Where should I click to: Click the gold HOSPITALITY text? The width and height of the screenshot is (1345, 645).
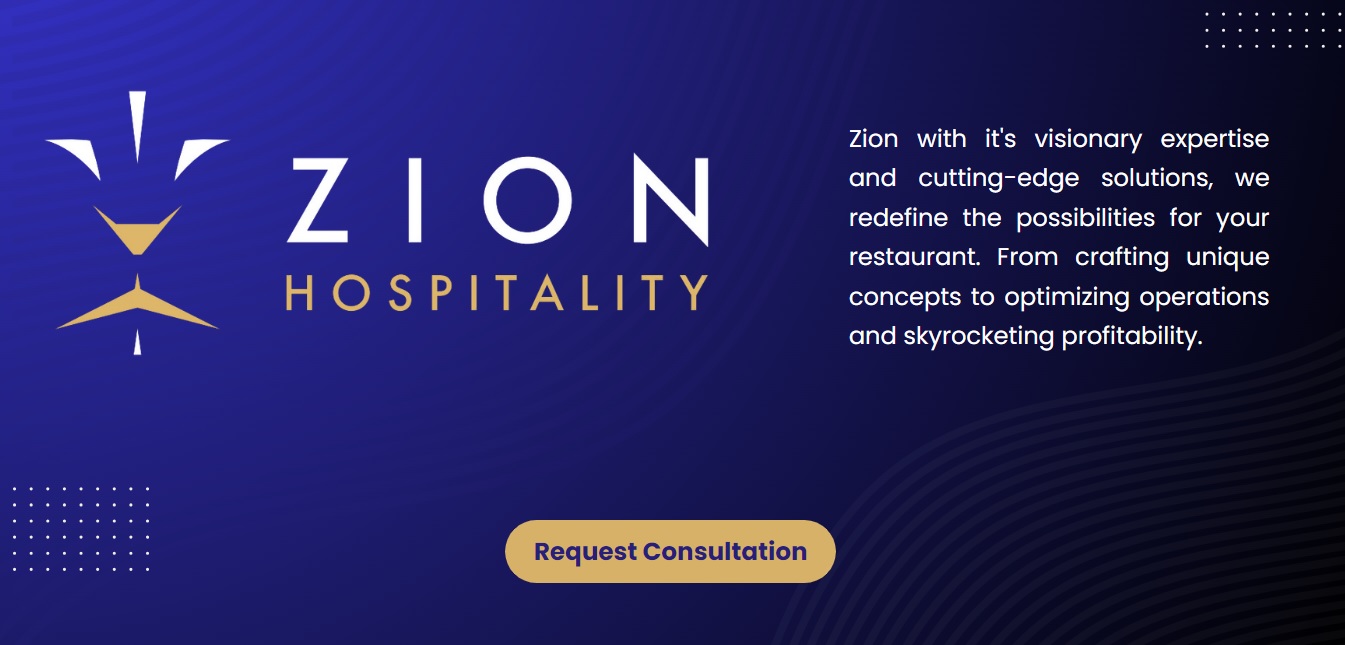[497, 291]
